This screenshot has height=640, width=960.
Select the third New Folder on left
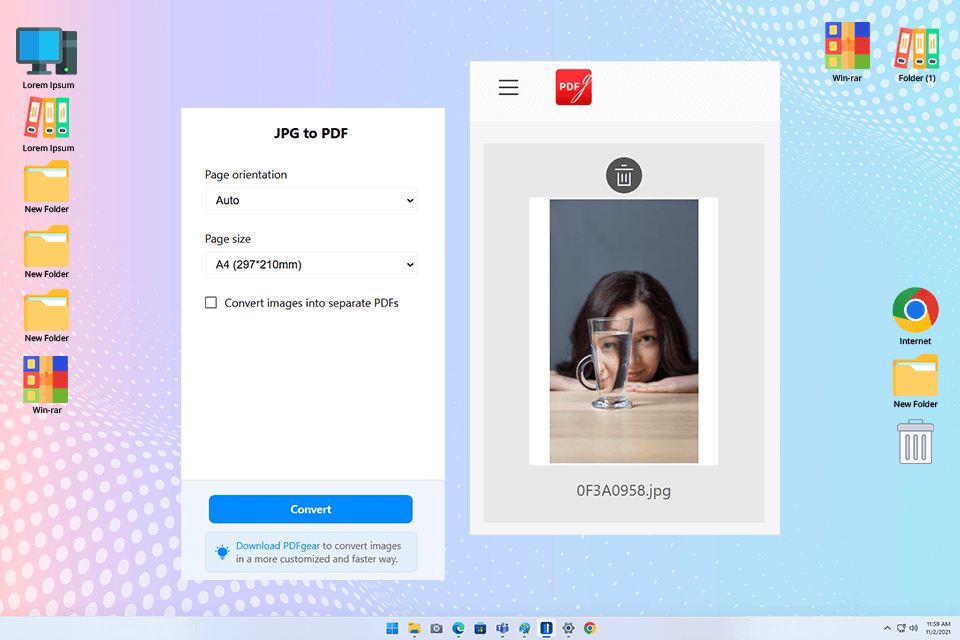pyautogui.click(x=47, y=316)
